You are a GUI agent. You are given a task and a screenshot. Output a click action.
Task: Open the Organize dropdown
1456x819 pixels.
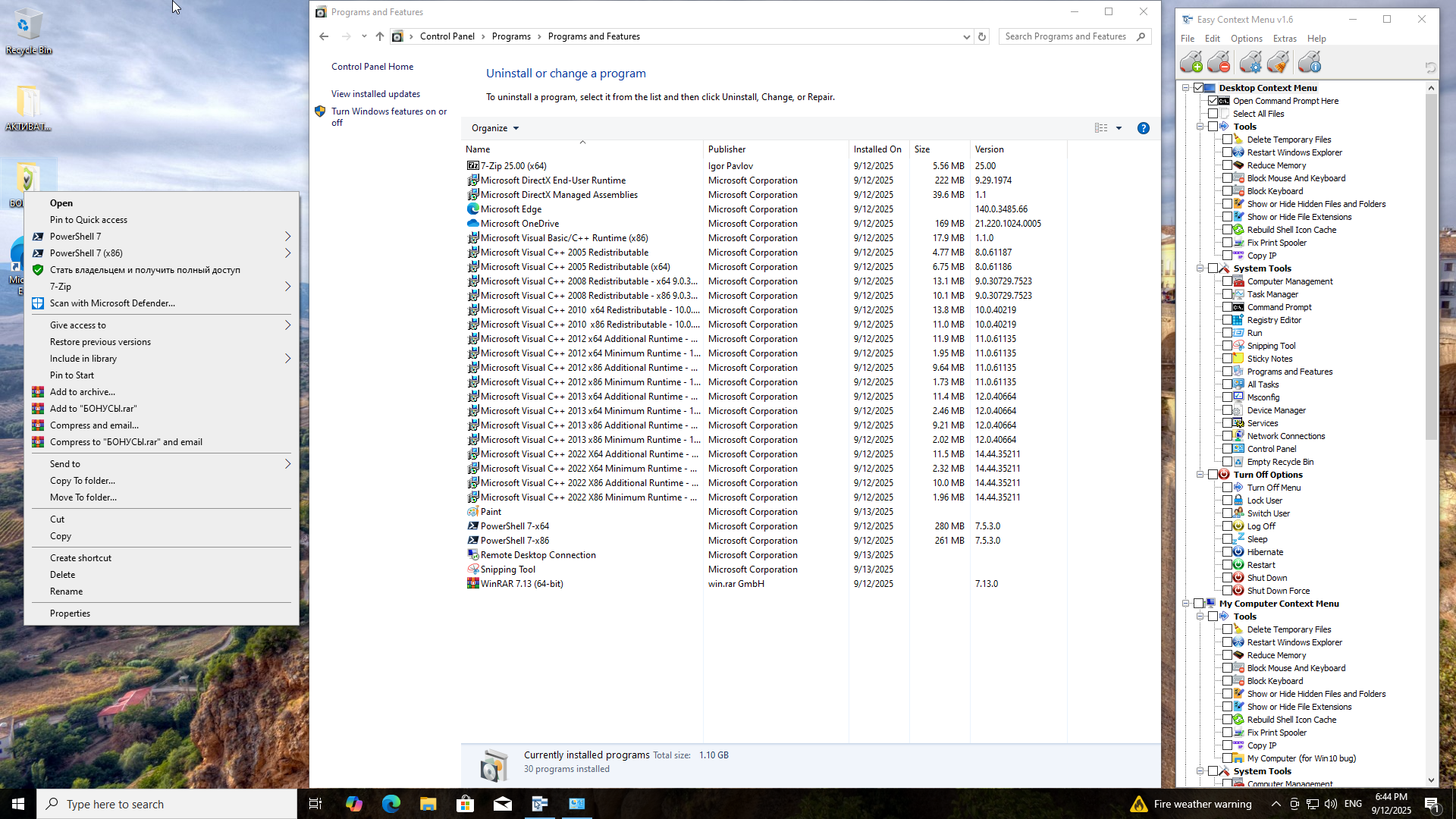(x=494, y=128)
